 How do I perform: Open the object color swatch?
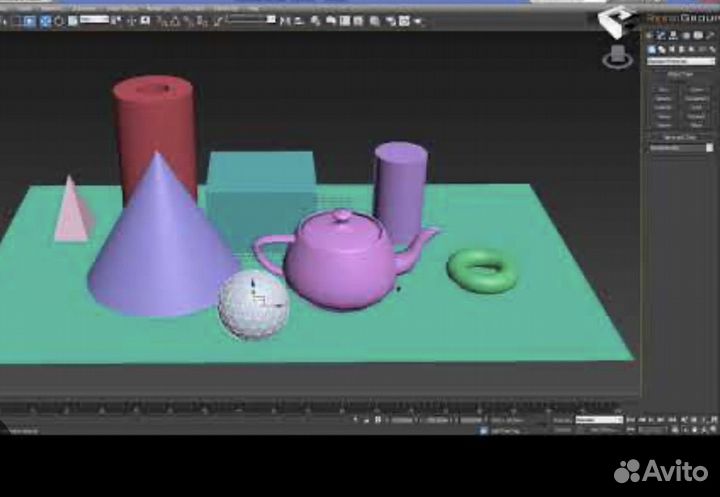(x=710, y=148)
